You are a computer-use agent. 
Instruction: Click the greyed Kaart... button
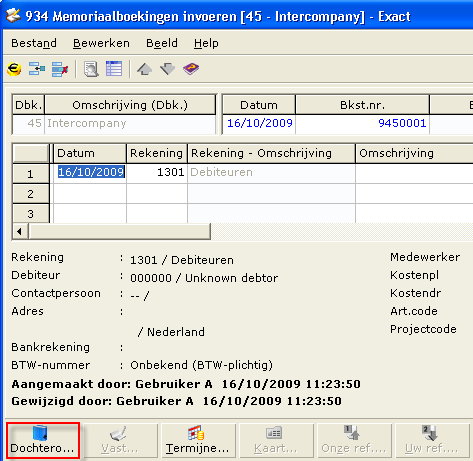pos(276,440)
